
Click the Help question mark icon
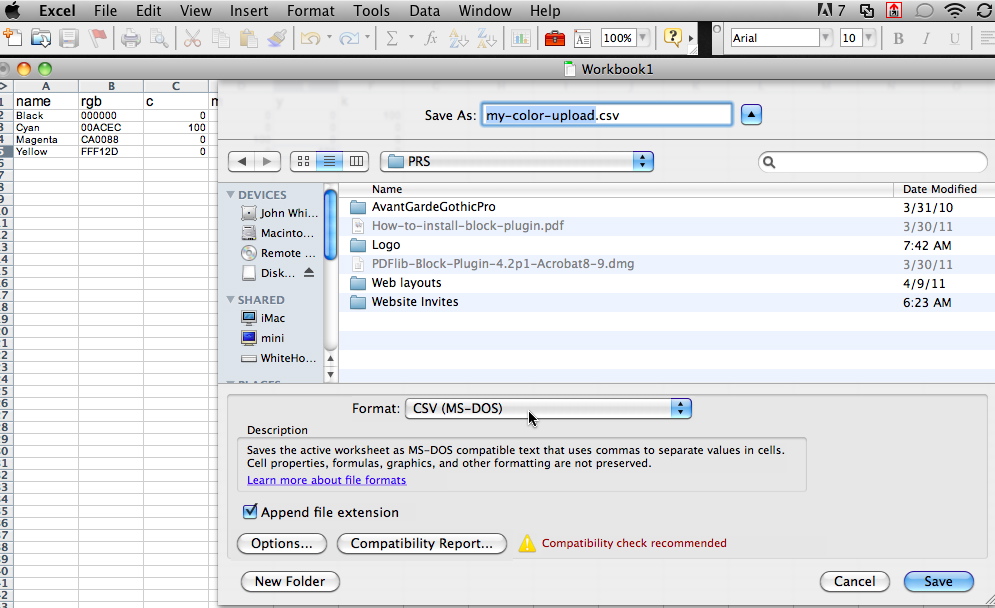(673, 37)
